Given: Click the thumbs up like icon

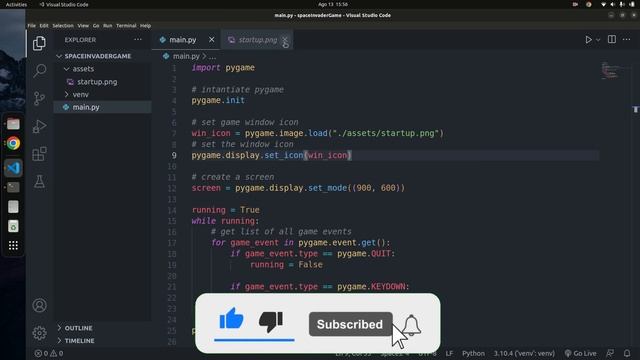Looking at the screenshot, I should click(231, 319).
